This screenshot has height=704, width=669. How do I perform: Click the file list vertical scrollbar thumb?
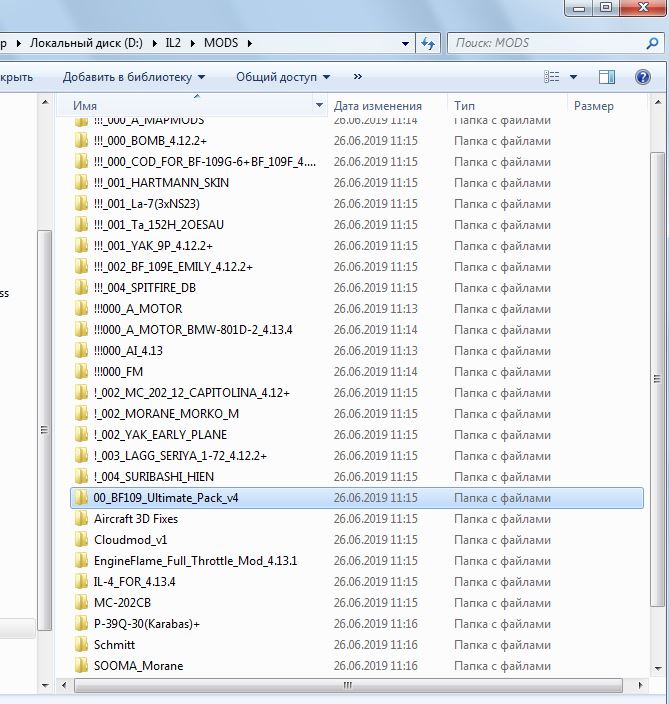tap(658, 379)
